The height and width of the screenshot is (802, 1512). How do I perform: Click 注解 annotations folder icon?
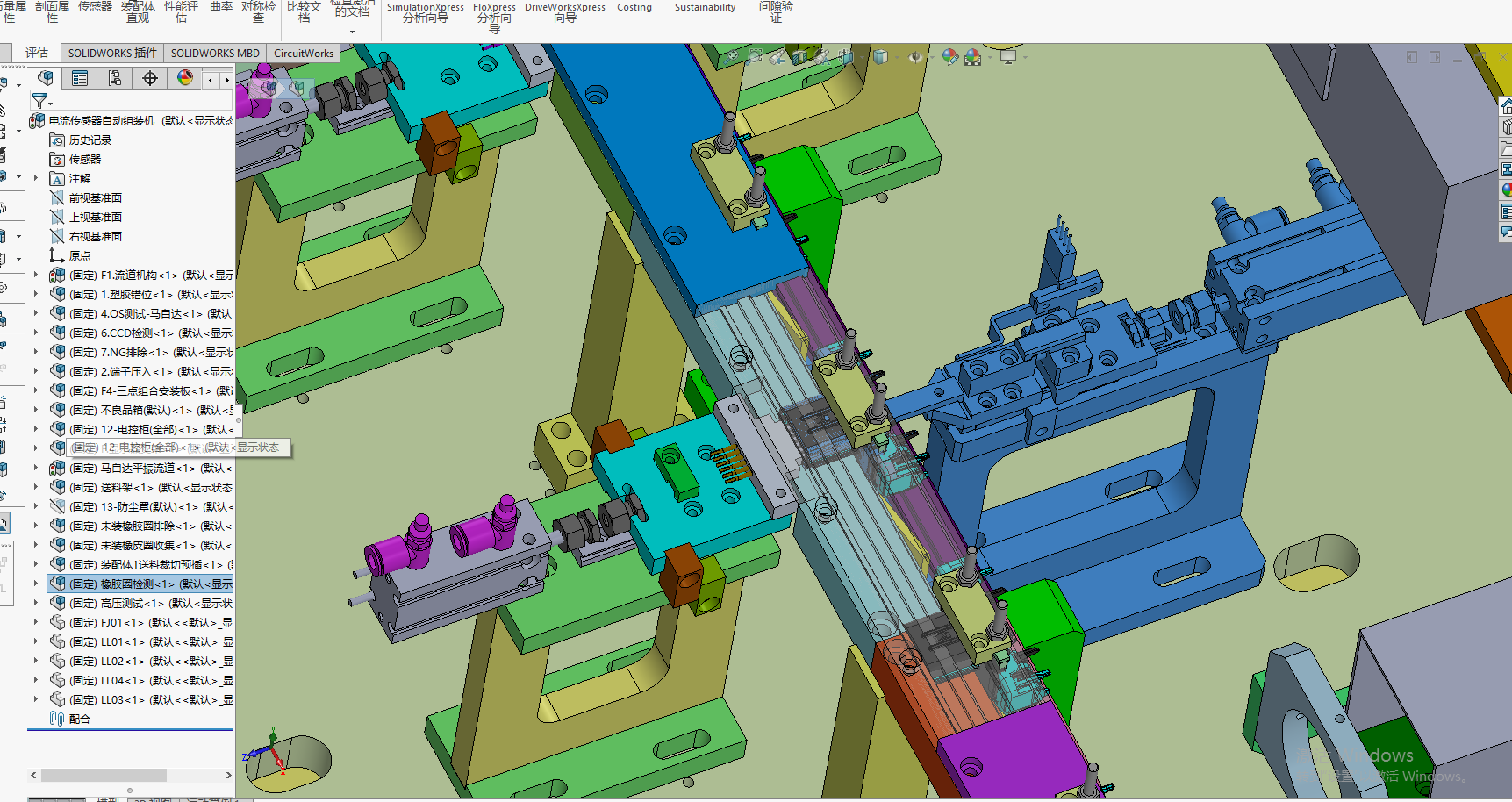(x=57, y=179)
